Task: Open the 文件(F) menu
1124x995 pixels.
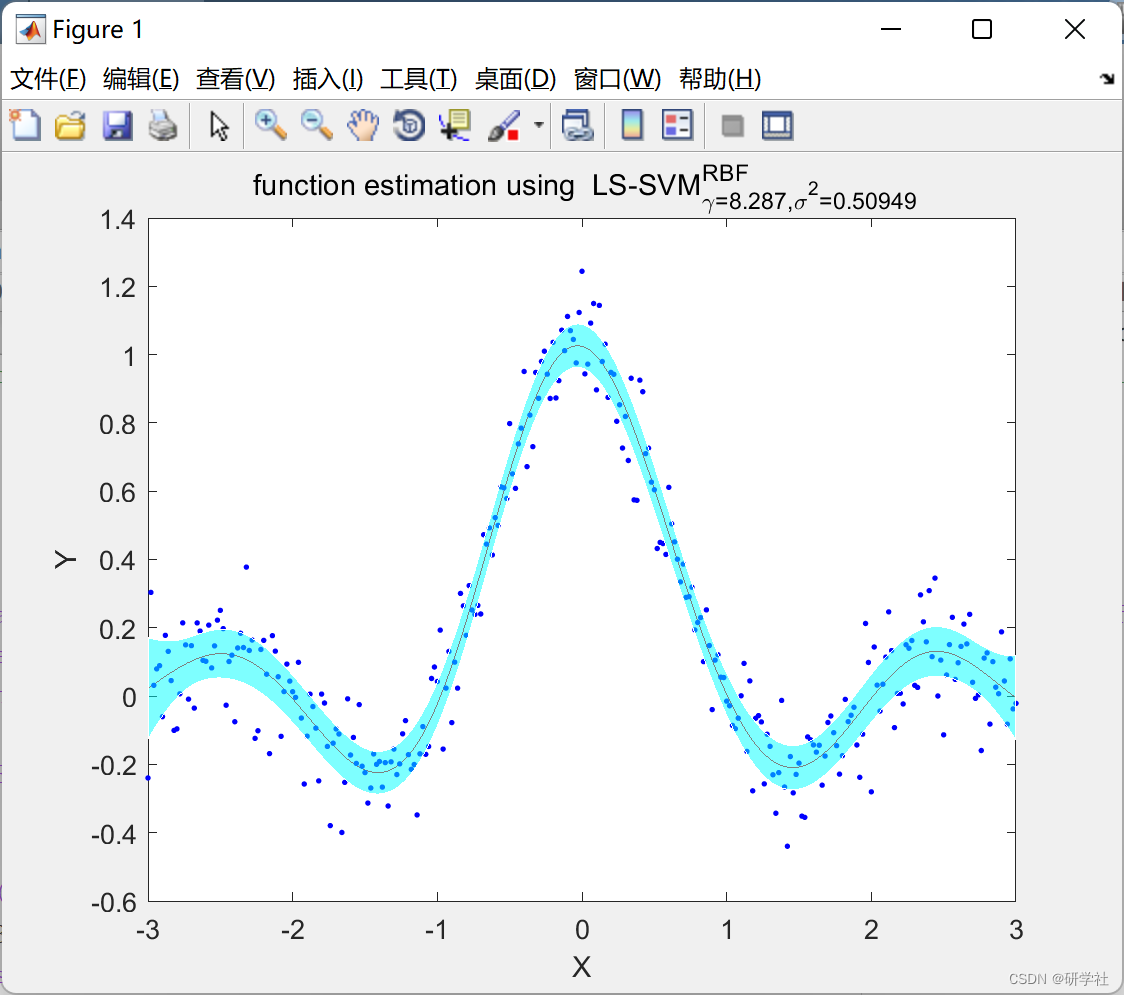Action: coord(48,79)
